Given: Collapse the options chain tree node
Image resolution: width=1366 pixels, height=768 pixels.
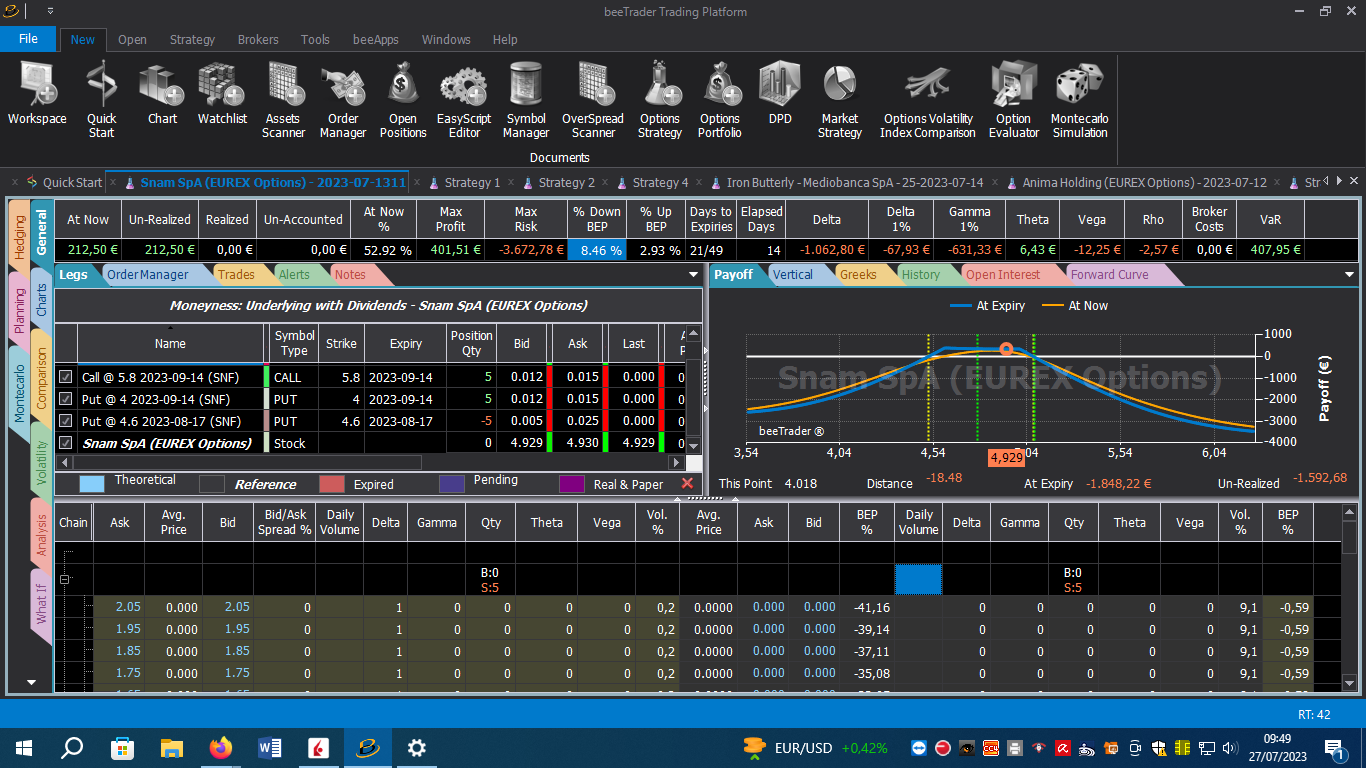Looking at the screenshot, I should 65,579.
